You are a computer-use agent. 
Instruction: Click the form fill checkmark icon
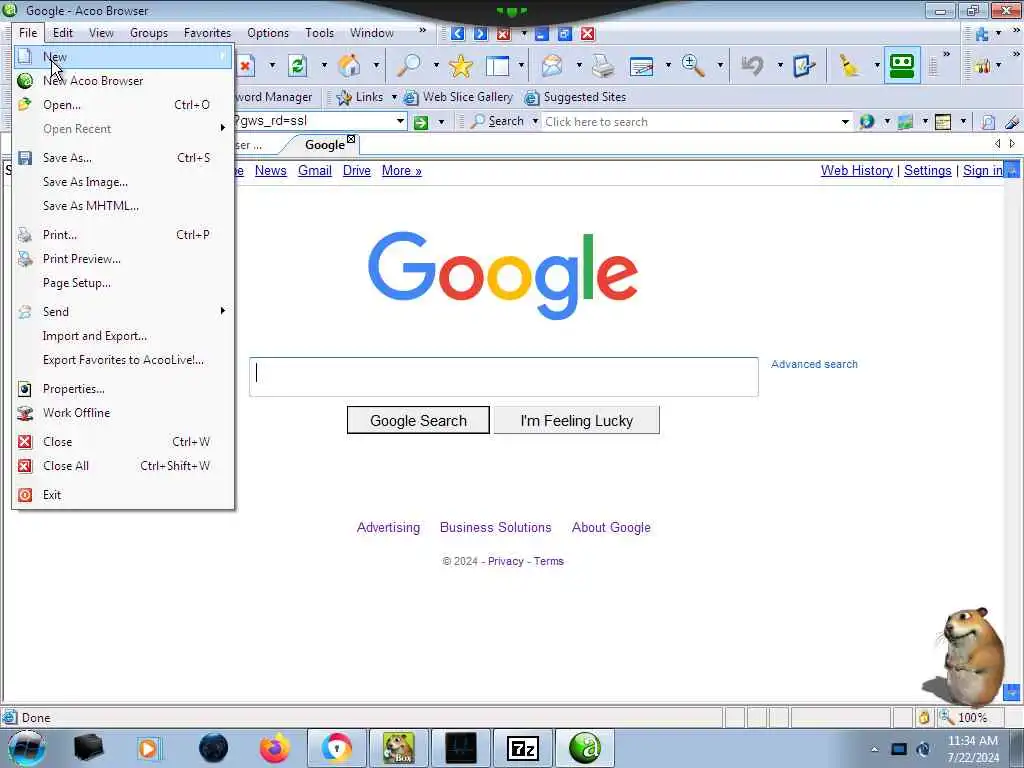coord(804,65)
